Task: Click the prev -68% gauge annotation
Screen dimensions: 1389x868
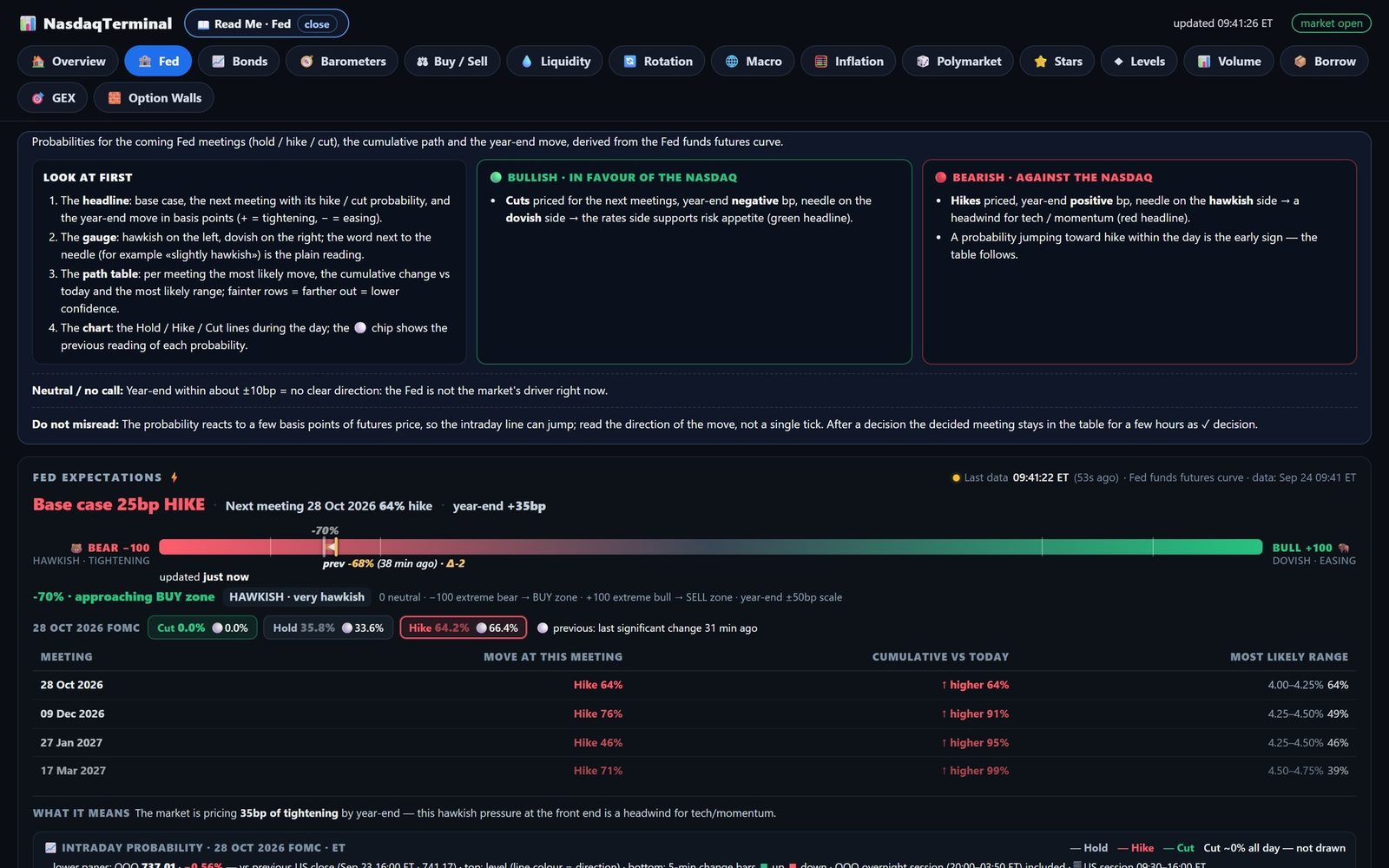Action: [x=394, y=563]
